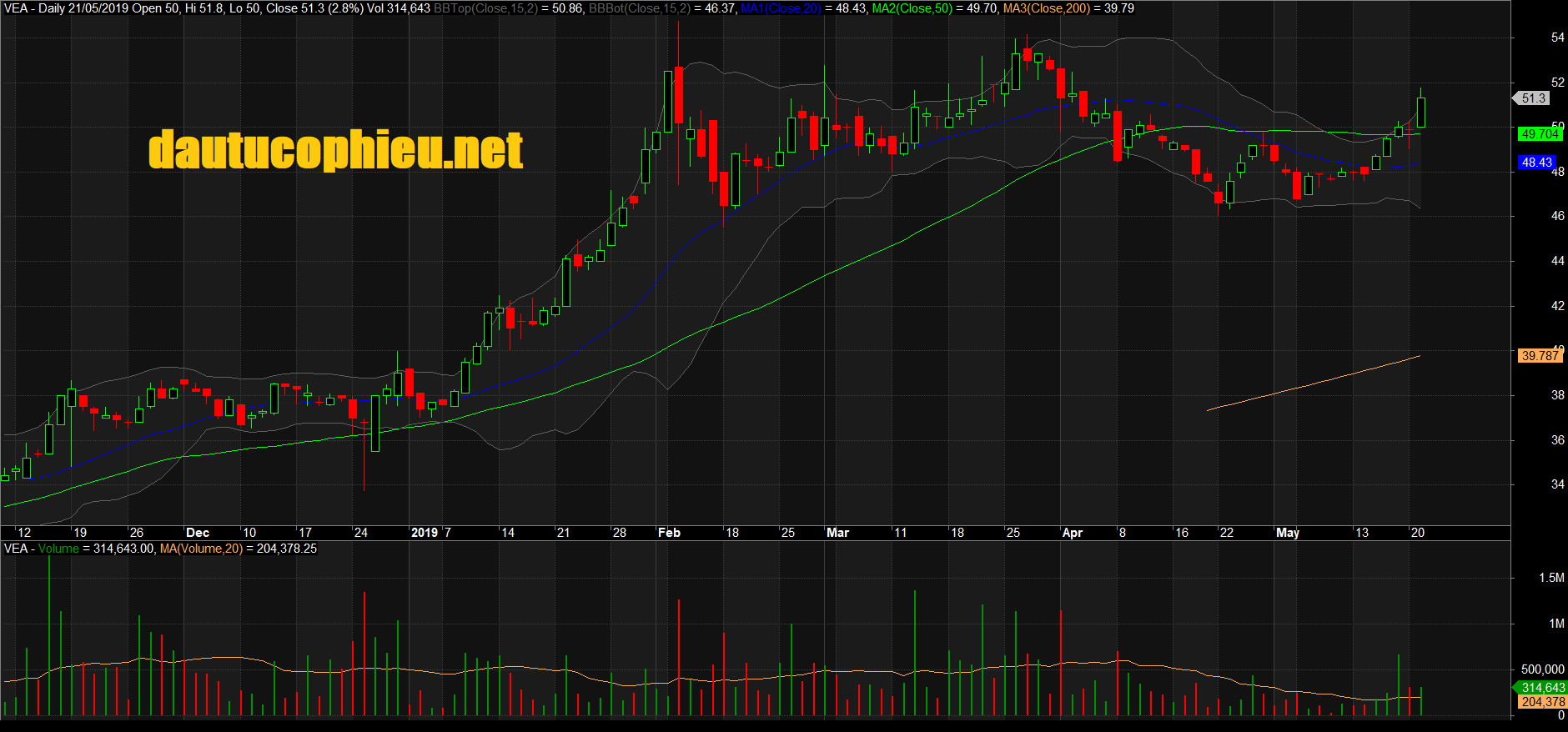Click the blue 48.43 price tag

1537,163
